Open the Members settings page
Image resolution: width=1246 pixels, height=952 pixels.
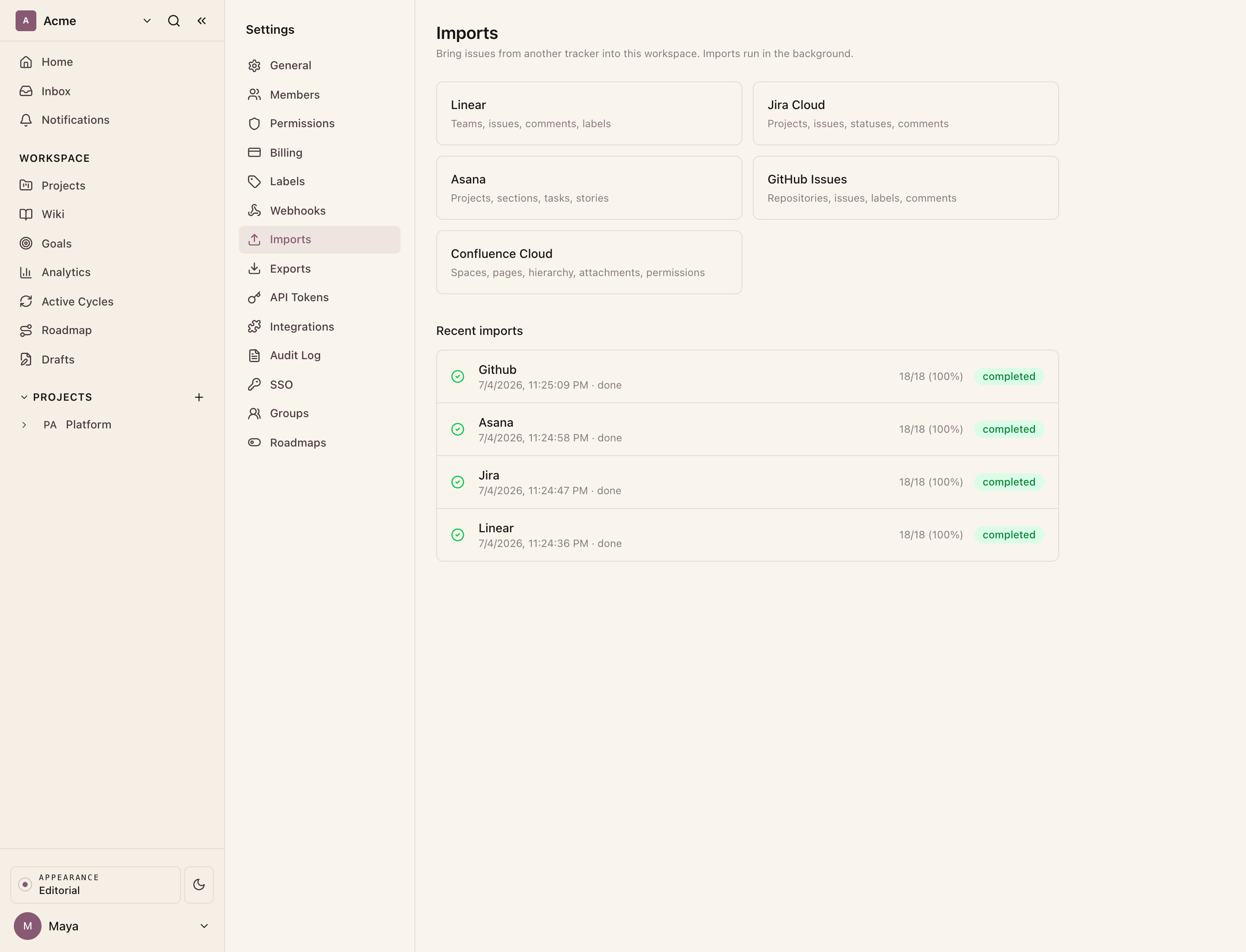(x=320, y=95)
